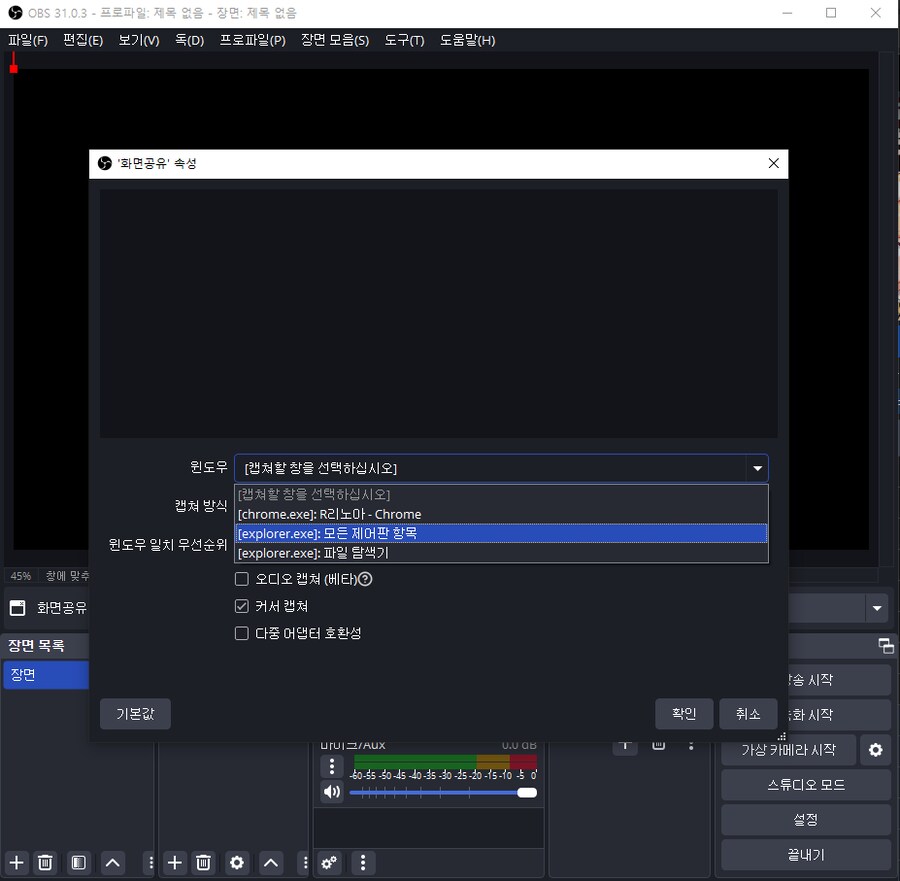Collapse the 윈도우 dropdown arrow

pos(757,468)
